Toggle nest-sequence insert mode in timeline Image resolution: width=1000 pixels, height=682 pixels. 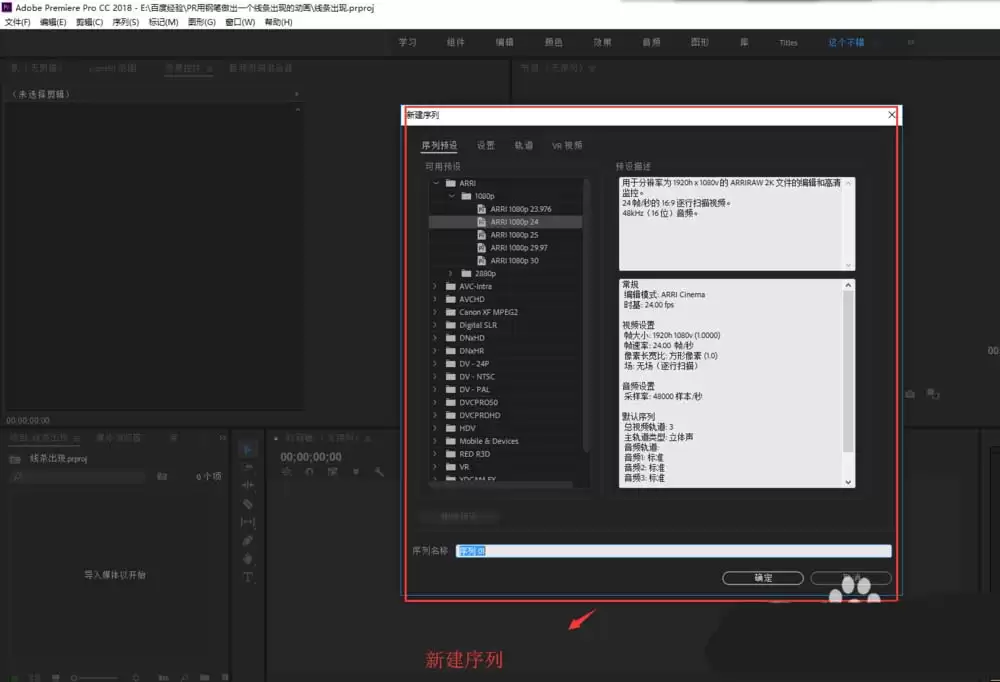coord(286,472)
